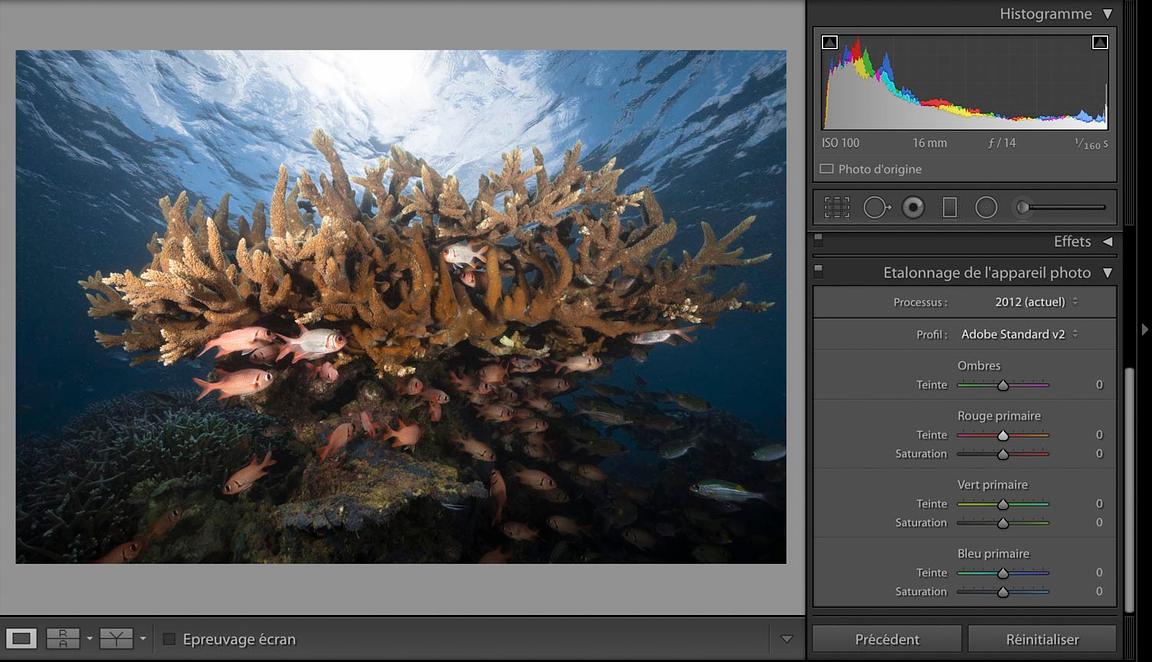Click Rouge primaire Teinte value 0
Viewport: 1152px width, 662px height.
click(x=1099, y=435)
